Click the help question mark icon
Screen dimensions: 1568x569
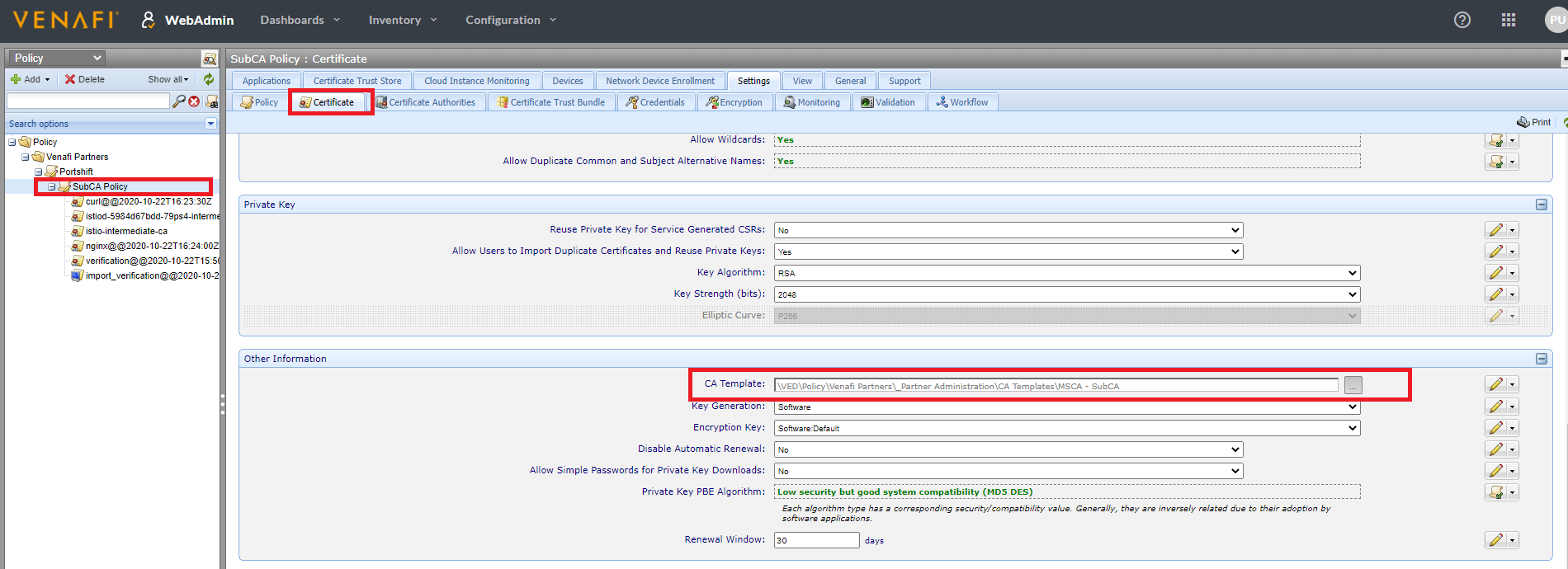point(1462,20)
